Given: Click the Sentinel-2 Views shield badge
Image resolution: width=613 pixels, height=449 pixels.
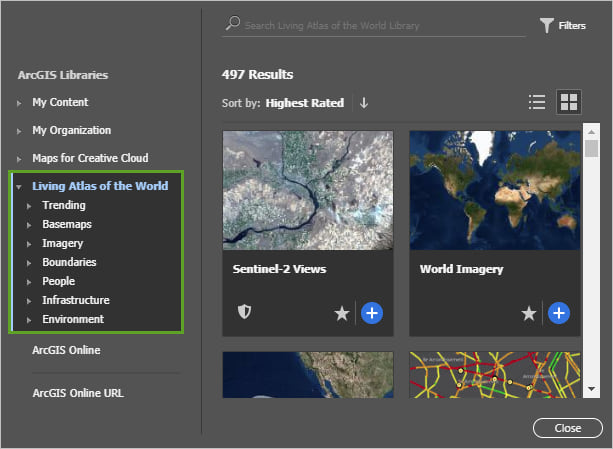Looking at the screenshot, I should click(x=244, y=313).
